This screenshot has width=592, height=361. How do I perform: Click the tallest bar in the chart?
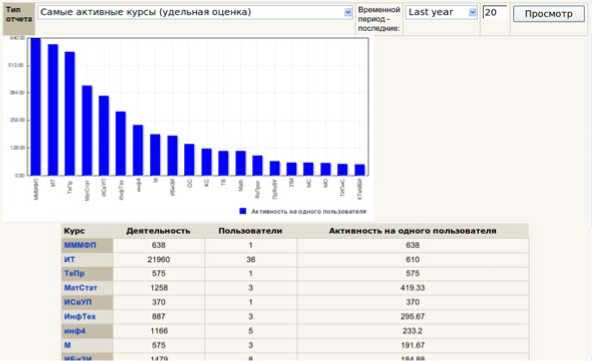[x=35, y=106]
